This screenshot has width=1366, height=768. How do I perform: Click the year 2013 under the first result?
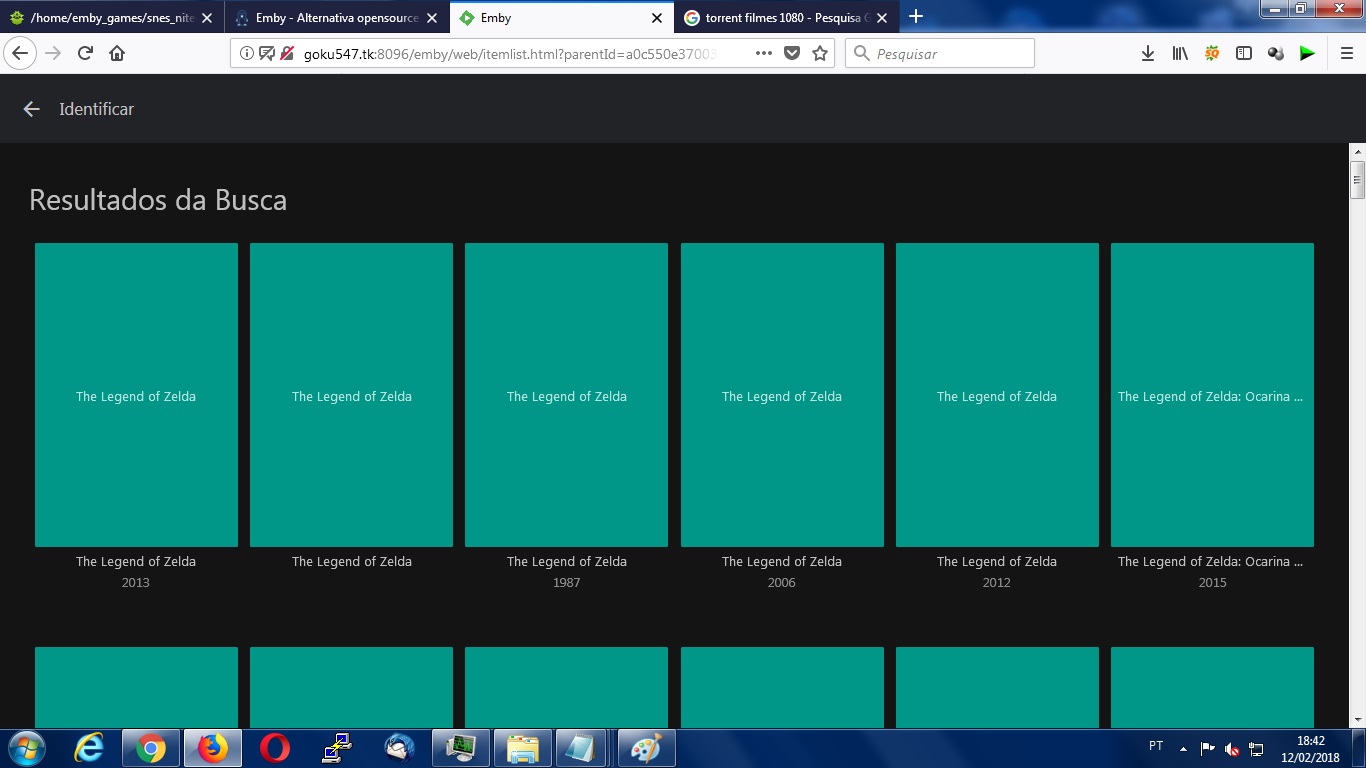click(x=136, y=583)
